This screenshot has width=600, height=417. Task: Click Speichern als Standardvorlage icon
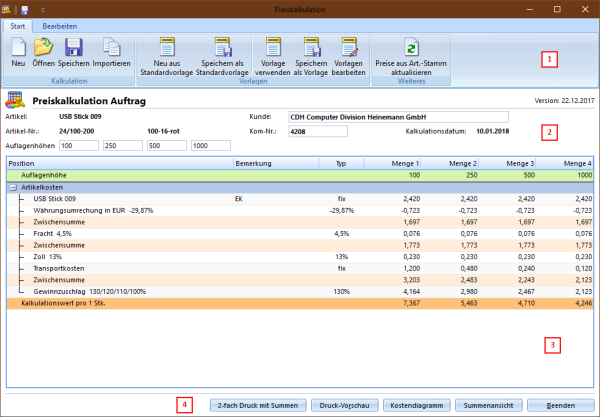(x=222, y=47)
